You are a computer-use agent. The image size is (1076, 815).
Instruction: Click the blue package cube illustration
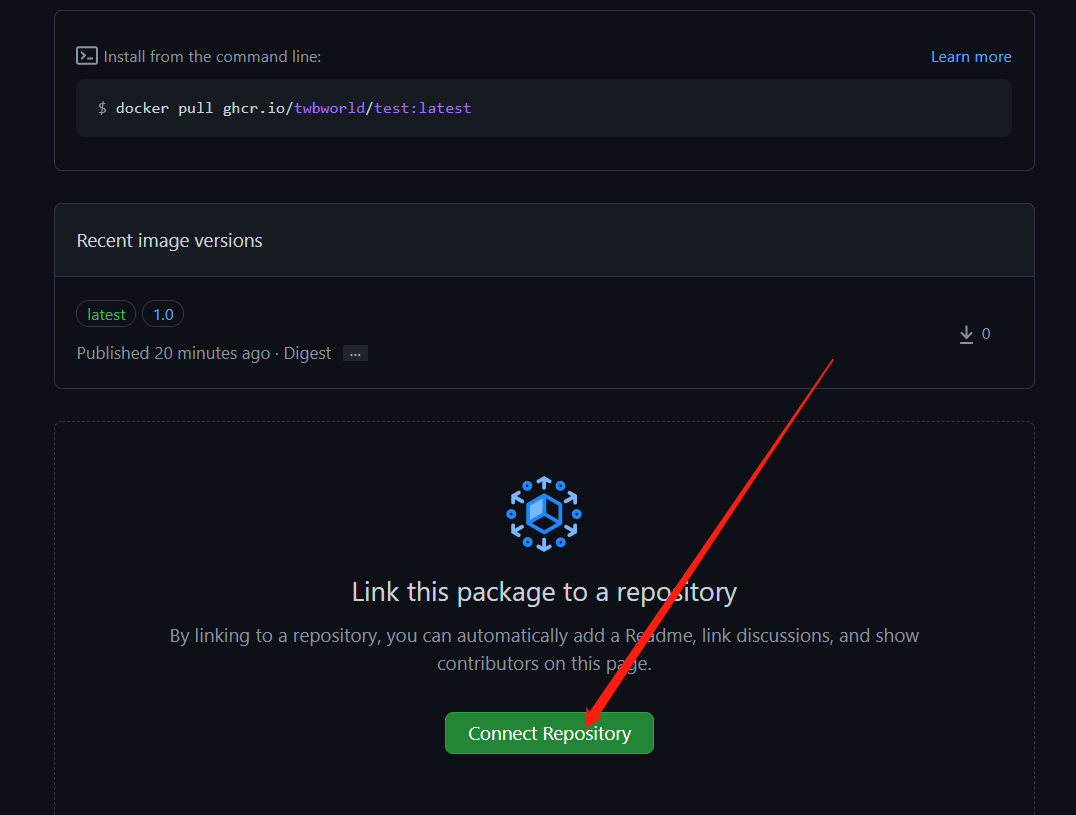click(x=544, y=514)
